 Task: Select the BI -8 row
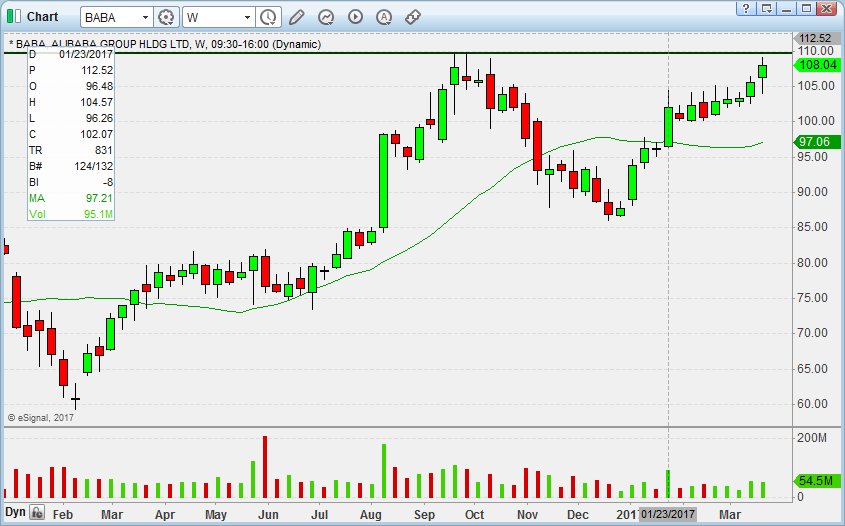(71, 182)
